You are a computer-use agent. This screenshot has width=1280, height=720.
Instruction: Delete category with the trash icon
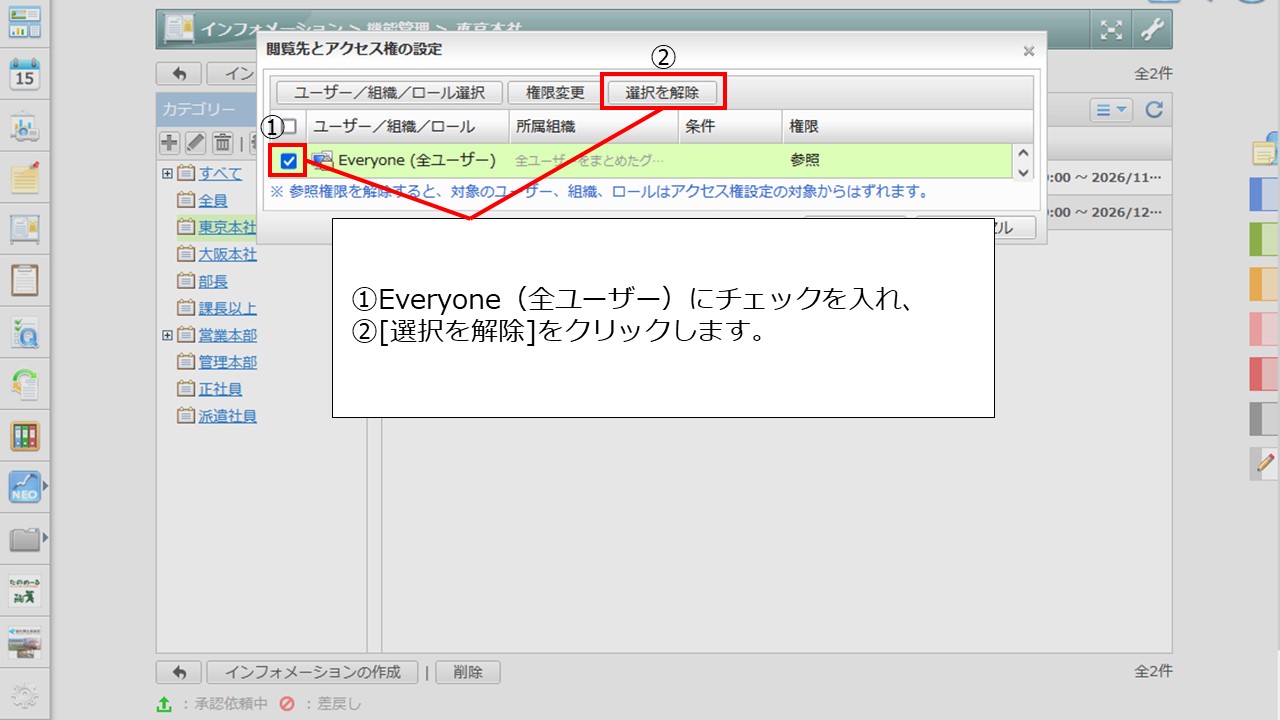(x=222, y=143)
